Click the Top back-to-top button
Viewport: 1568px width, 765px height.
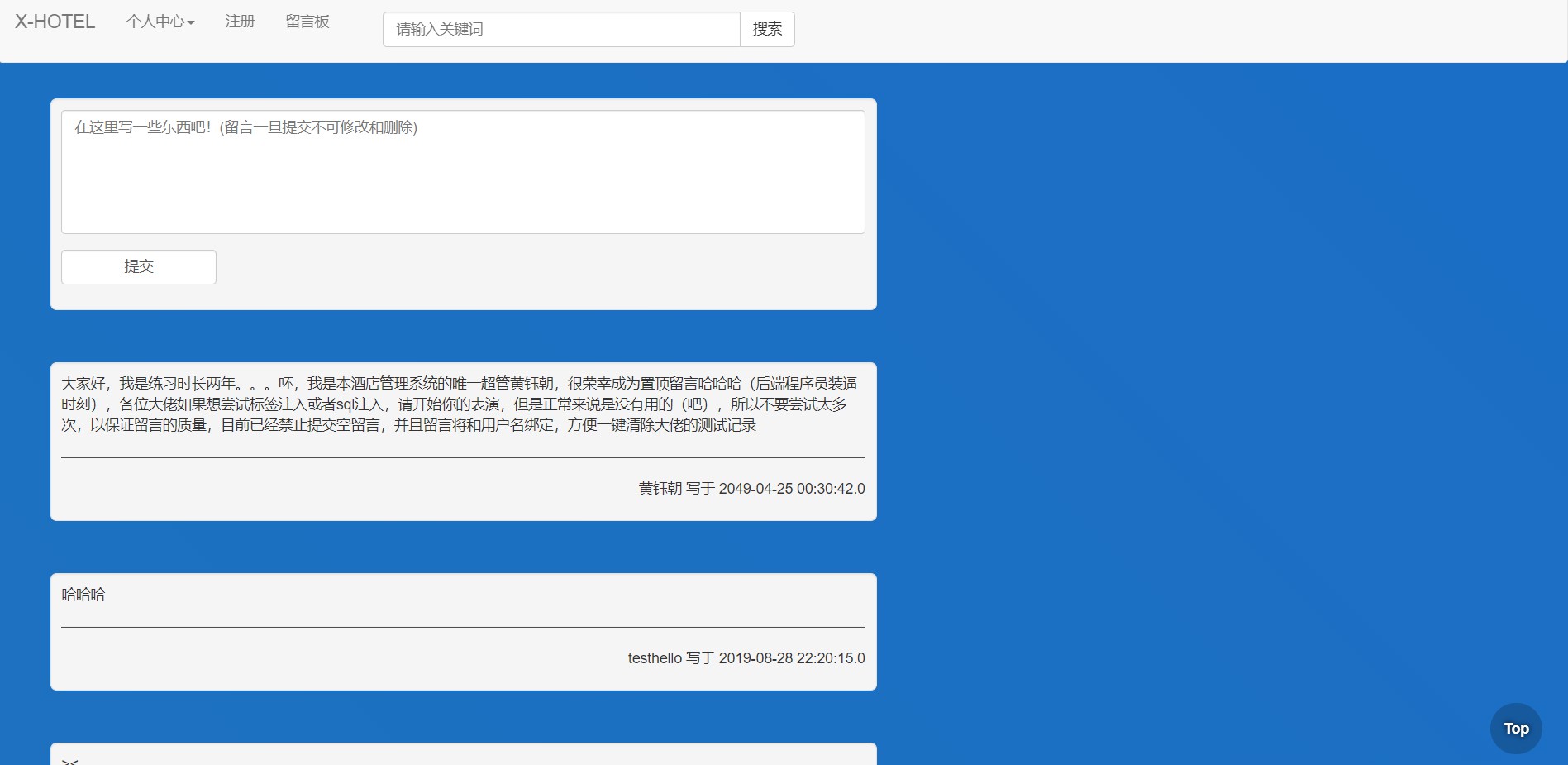coord(1516,729)
